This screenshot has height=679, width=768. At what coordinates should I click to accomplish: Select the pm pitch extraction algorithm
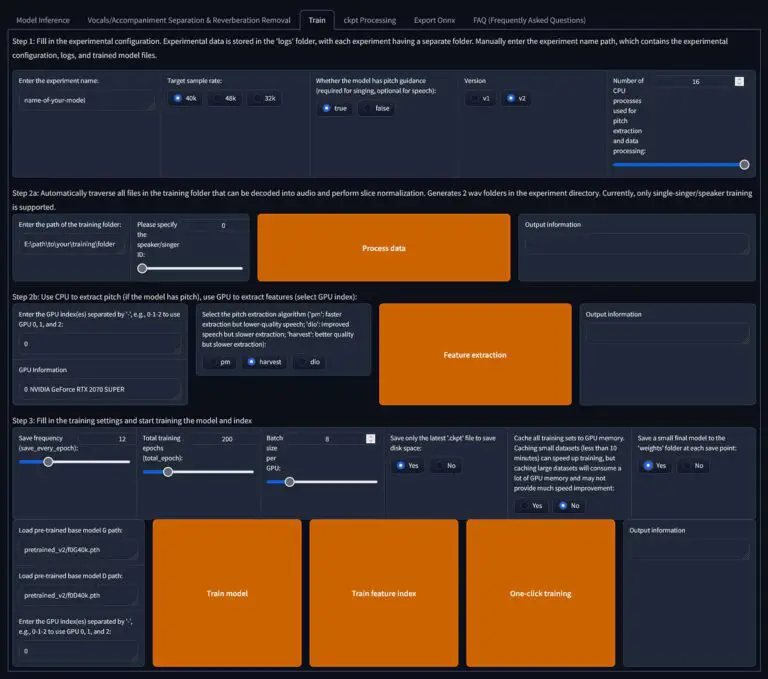(219, 362)
